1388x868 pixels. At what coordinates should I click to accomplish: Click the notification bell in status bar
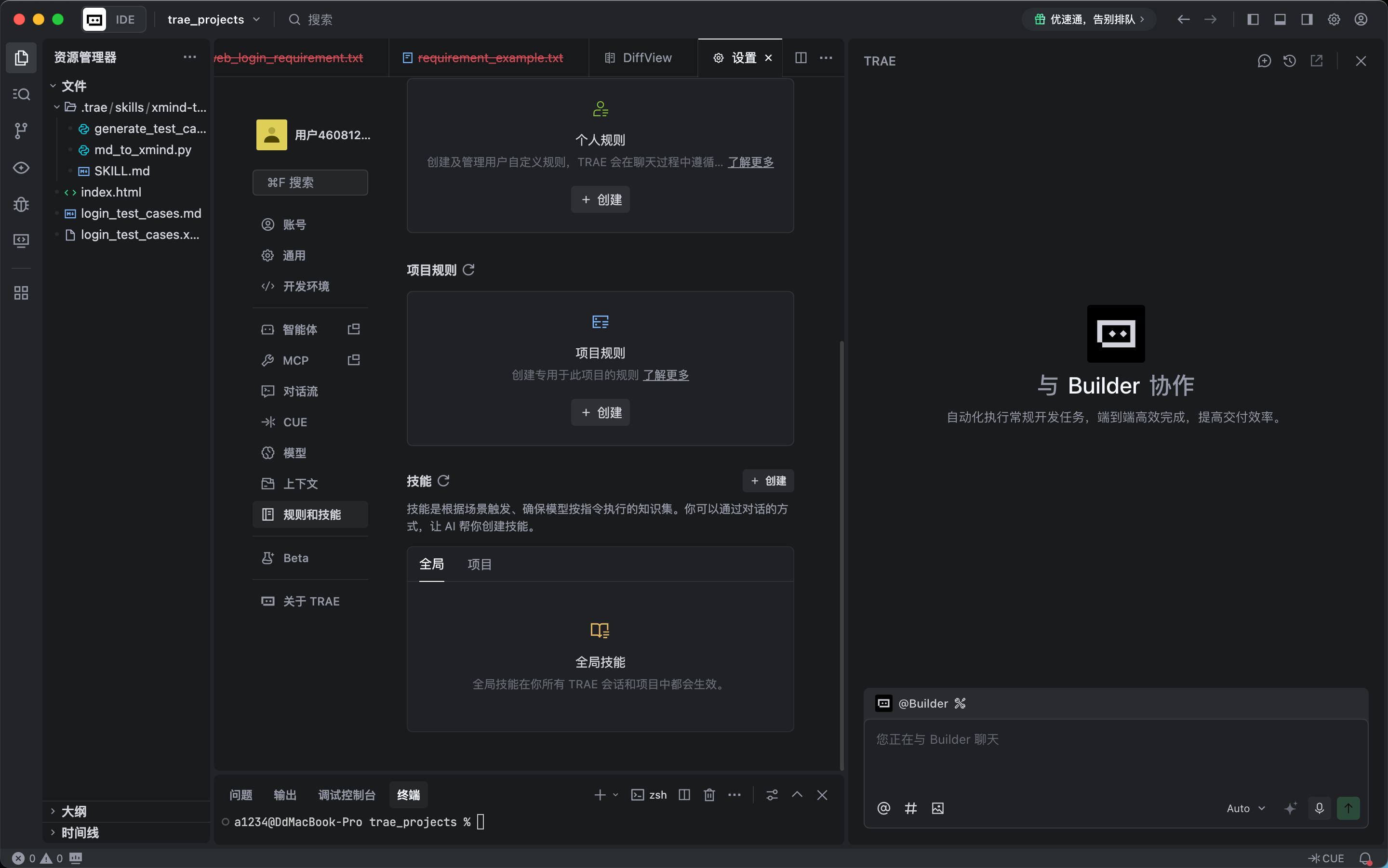pos(1366,858)
